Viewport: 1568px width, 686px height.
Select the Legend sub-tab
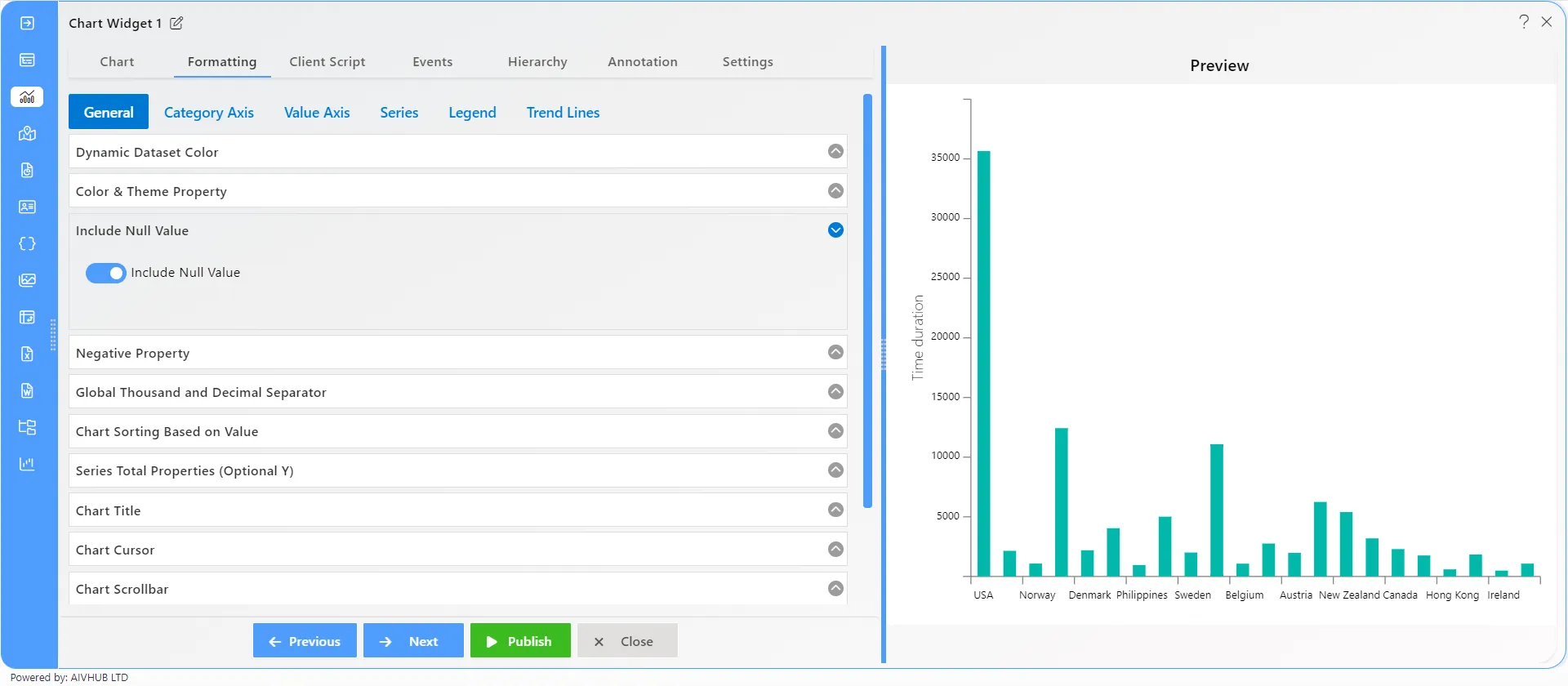pyautogui.click(x=472, y=113)
